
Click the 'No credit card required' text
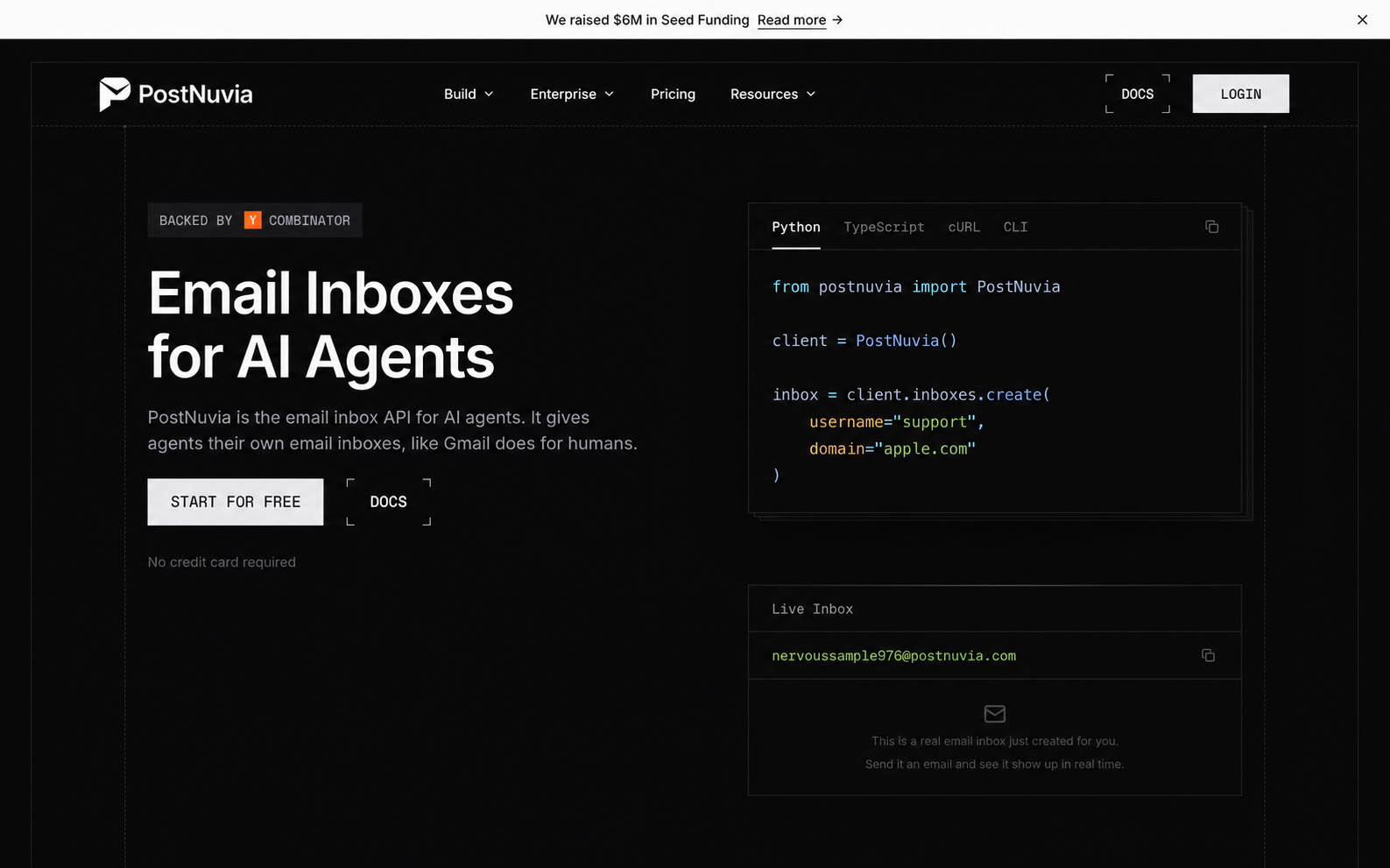(x=222, y=562)
